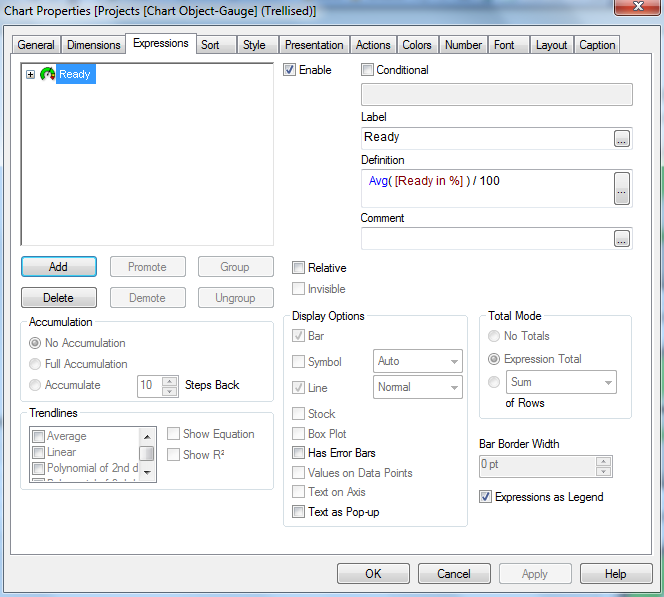
Task: Click the Trendlines list scroll-up arrow
Action: click(147, 437)
